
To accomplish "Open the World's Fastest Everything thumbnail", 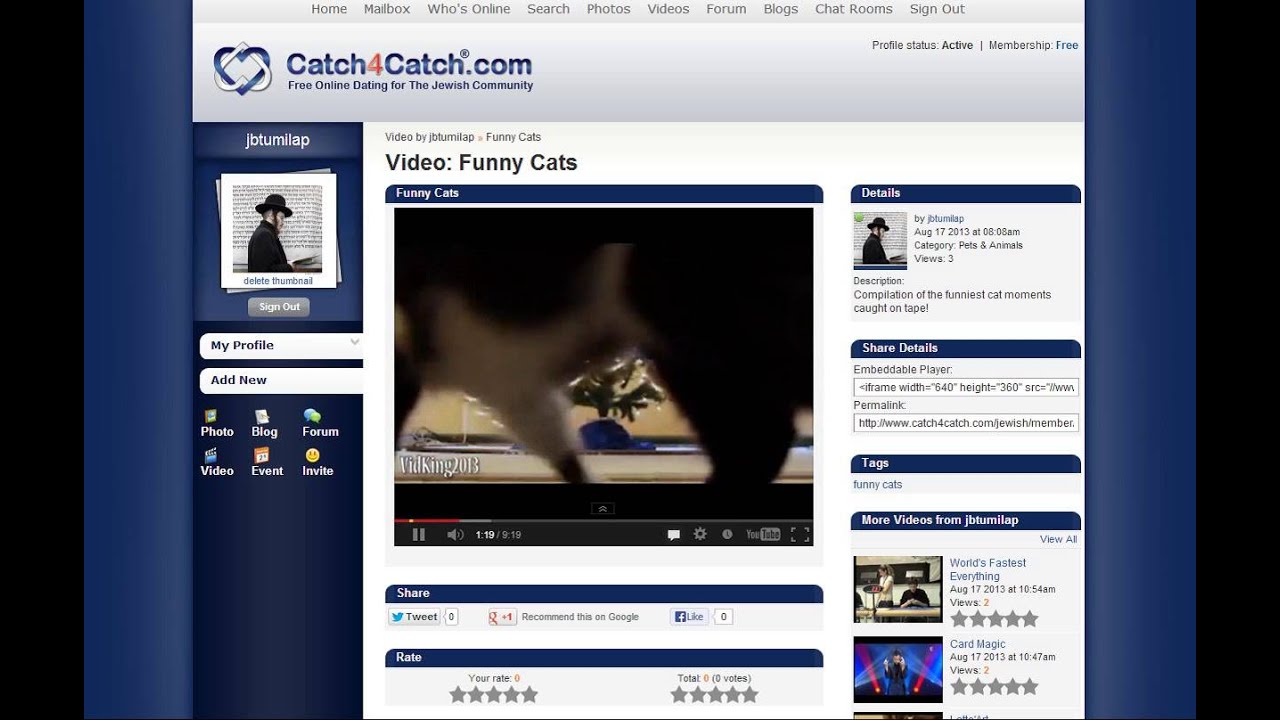I will [x=898, y=589].
